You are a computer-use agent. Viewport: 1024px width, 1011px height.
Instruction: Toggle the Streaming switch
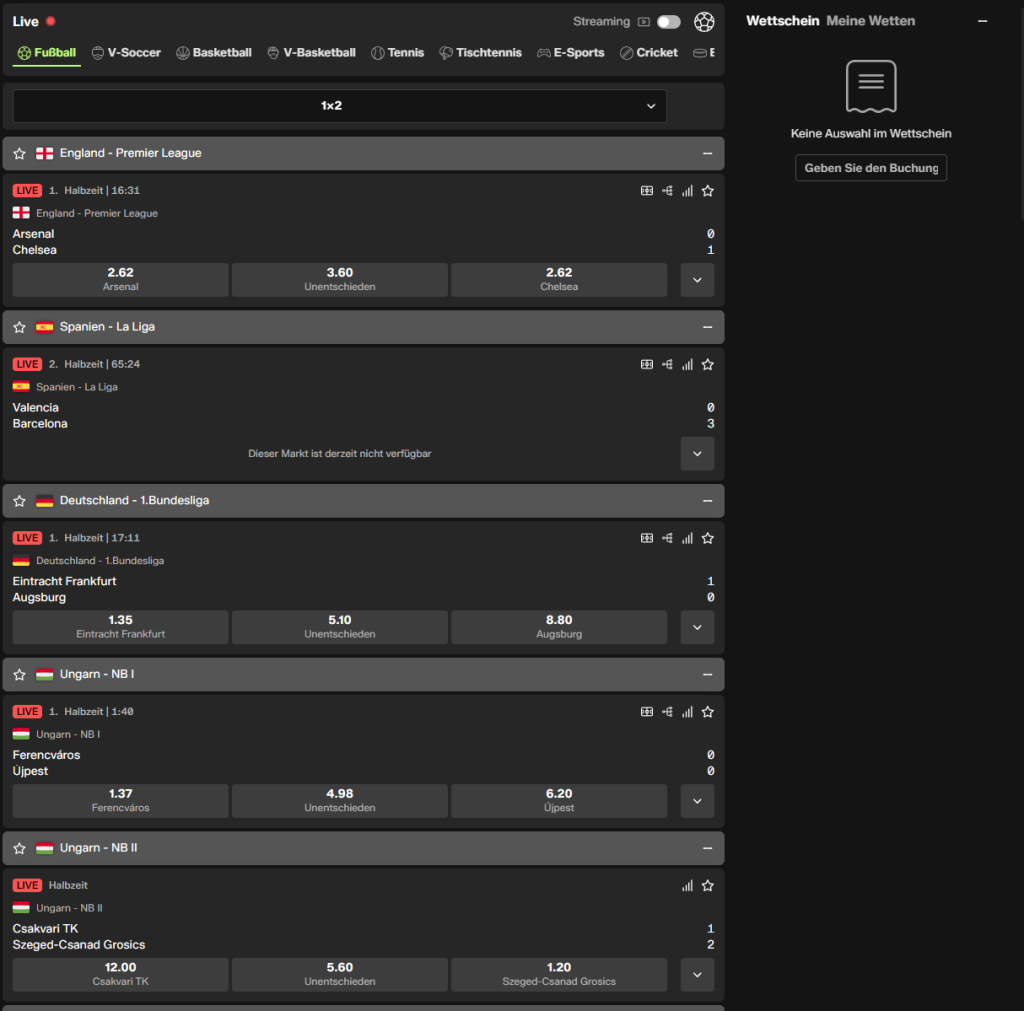[668, 22]
